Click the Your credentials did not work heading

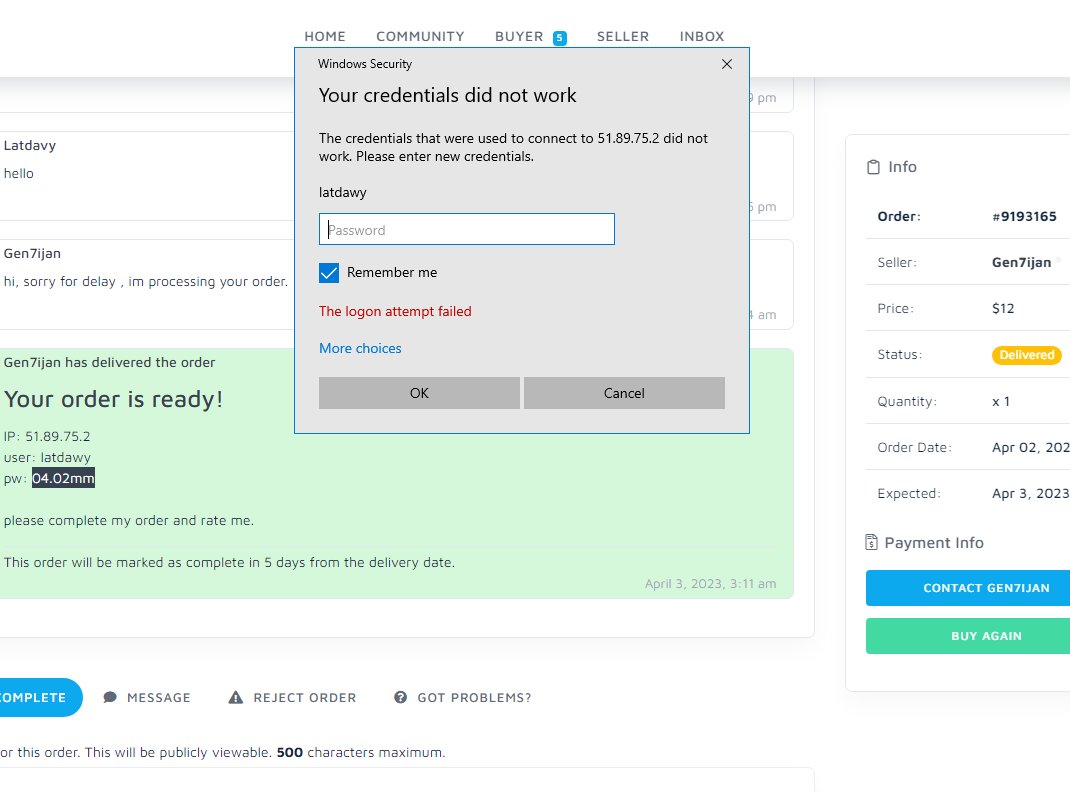[x=448, y=96]
